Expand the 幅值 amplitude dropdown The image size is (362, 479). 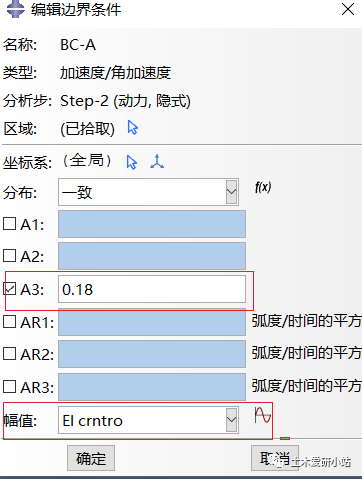click(x=148, y=420)
